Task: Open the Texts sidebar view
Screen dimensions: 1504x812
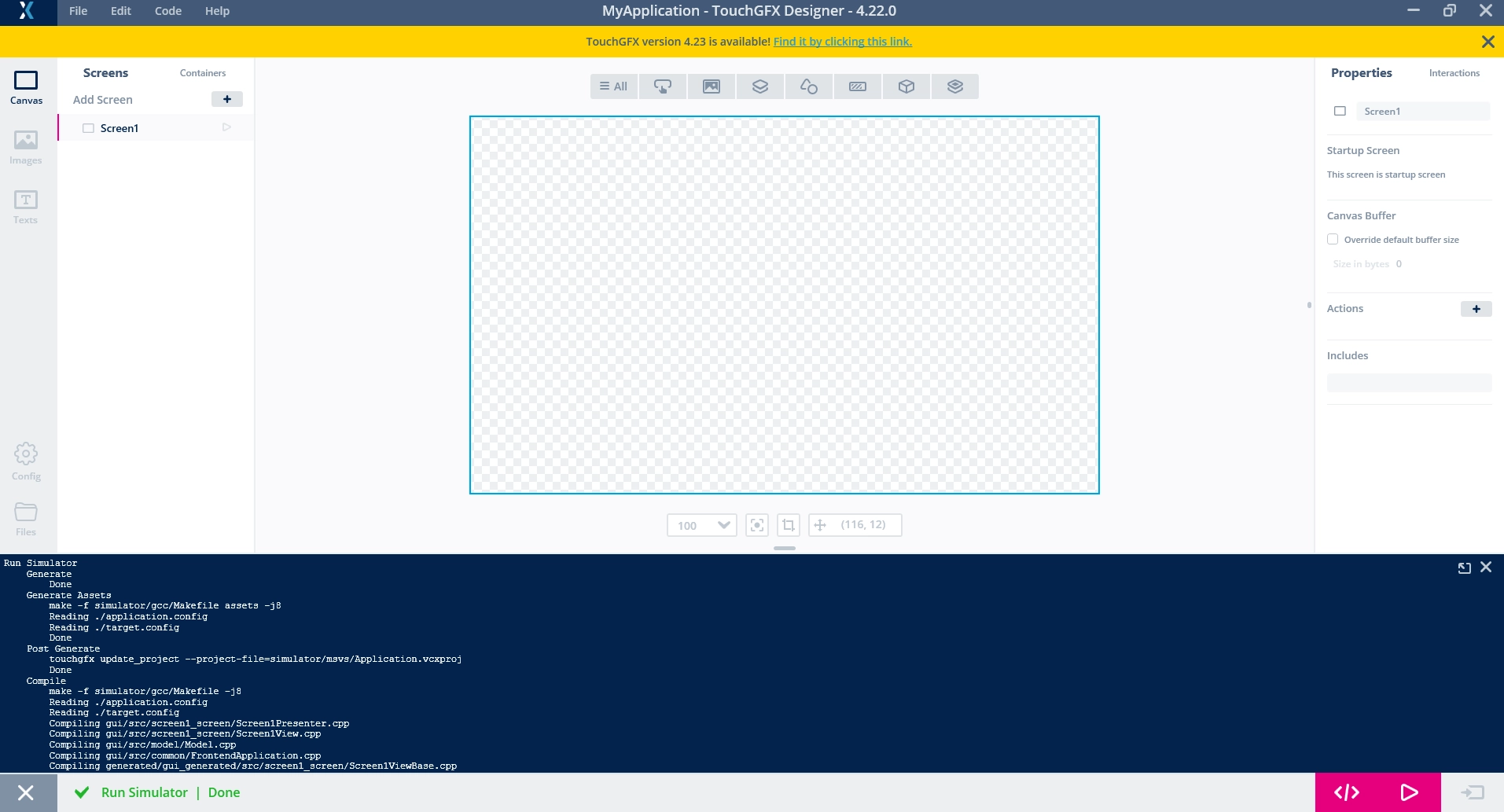Action: click(x=26, y=207)
